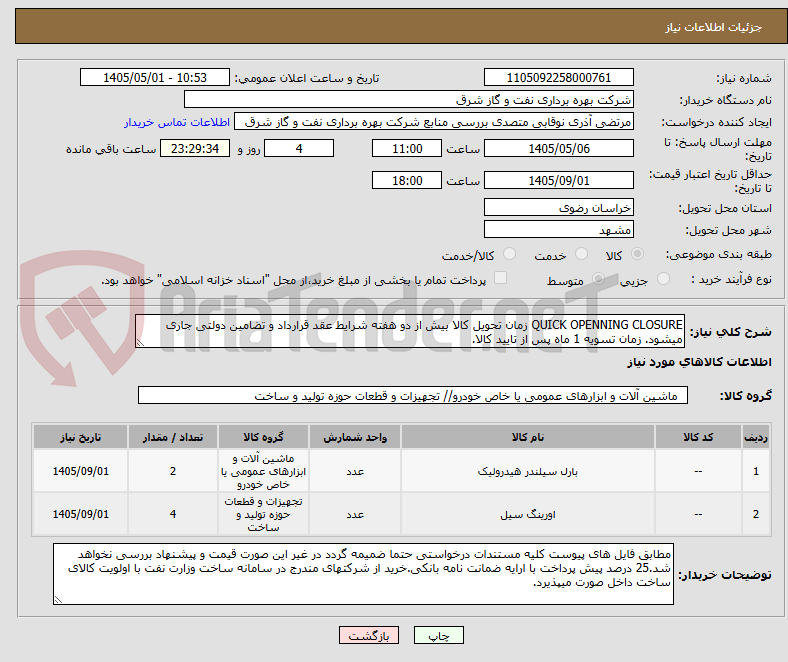Click the delivery province field خراسان رضوی
This screenshot has height=662, width=788.
pyautogui.click(x=558, y=207)
